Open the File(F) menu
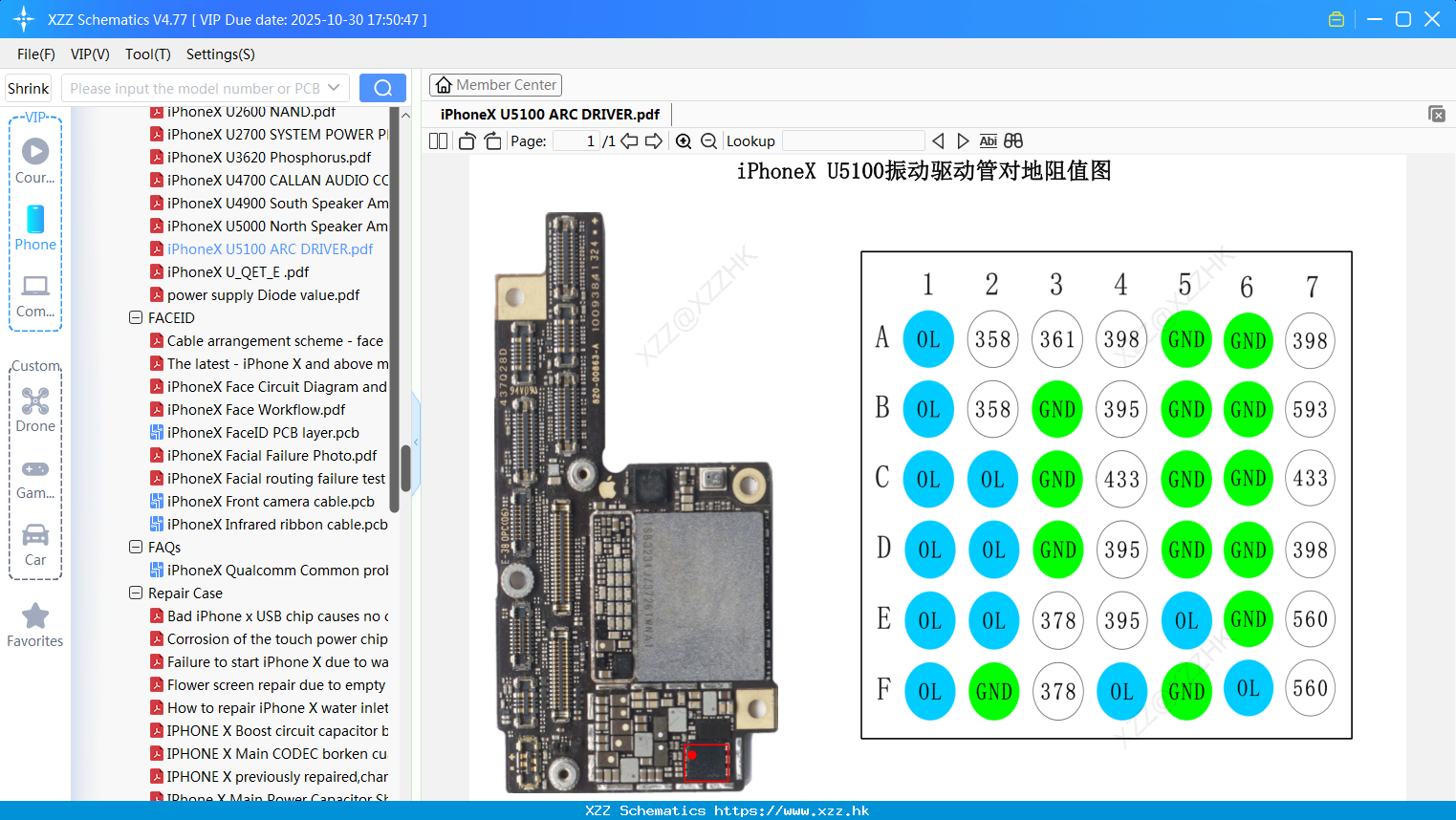This screenshot has height=820, width=1456. click(x=36, y=54)
